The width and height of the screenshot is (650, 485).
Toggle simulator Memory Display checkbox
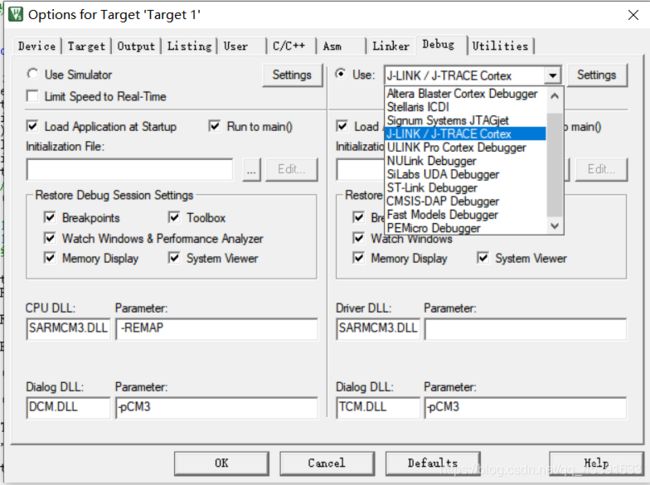point(49,257)
